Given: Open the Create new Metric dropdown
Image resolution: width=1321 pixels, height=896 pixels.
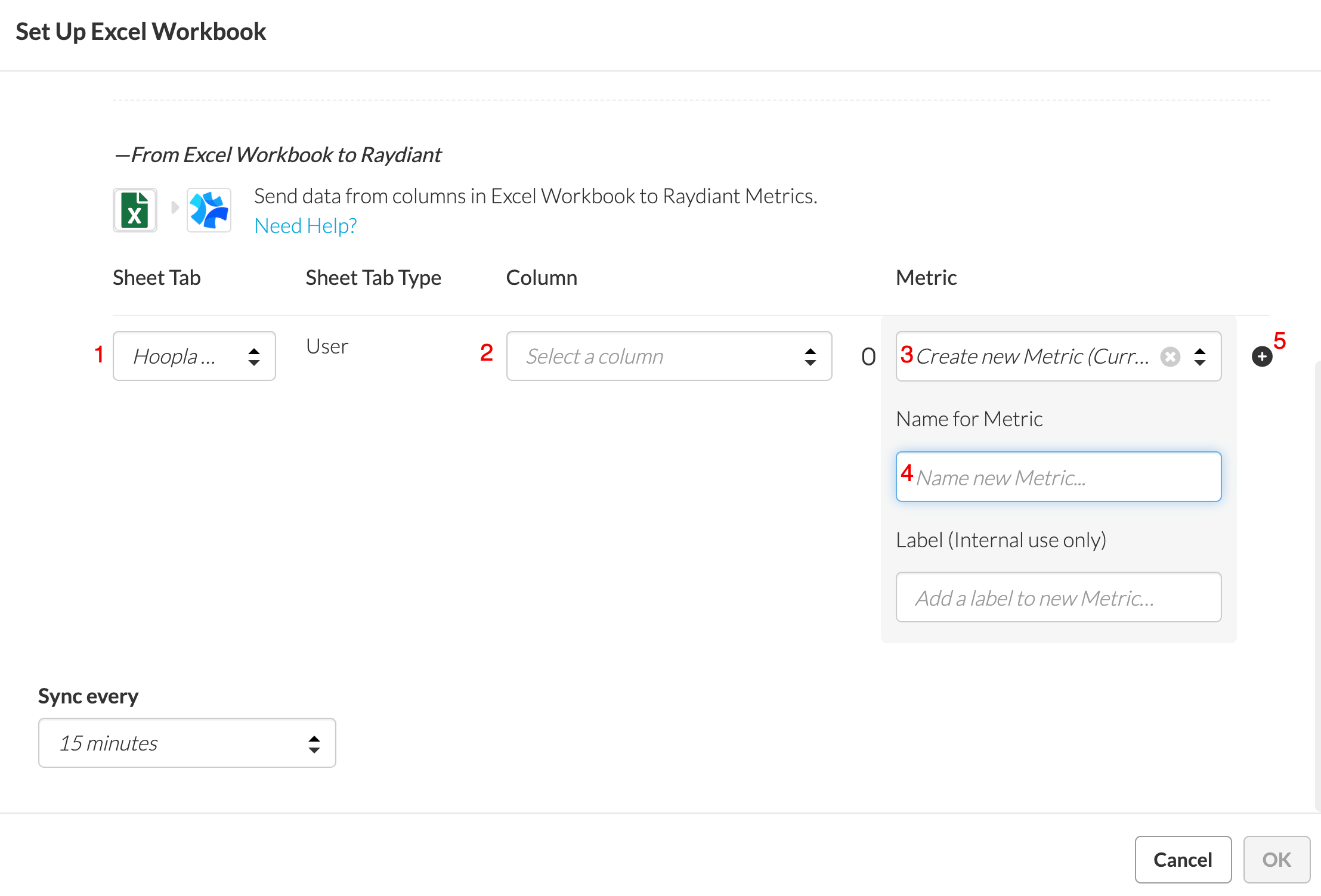Looking at the screenshot, I should (x=1059, y=356).
